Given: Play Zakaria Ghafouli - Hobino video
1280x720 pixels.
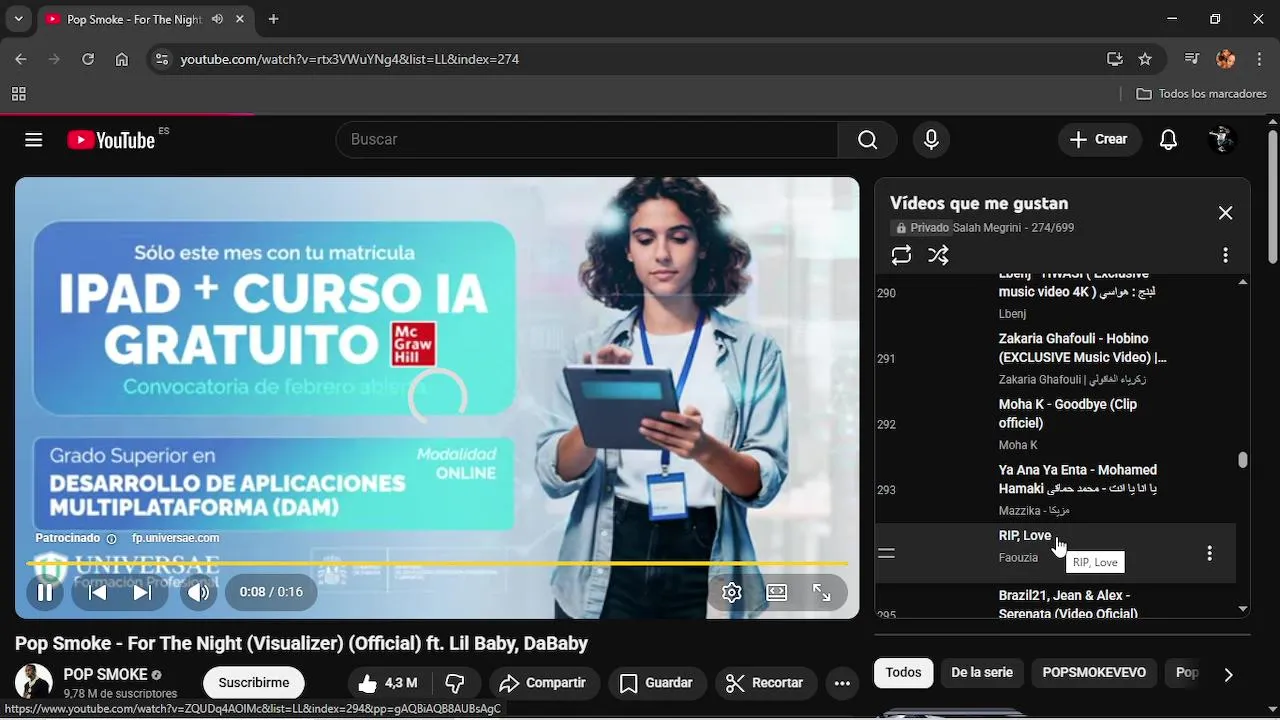Looking at the screenshot, I should [1082, 348].
